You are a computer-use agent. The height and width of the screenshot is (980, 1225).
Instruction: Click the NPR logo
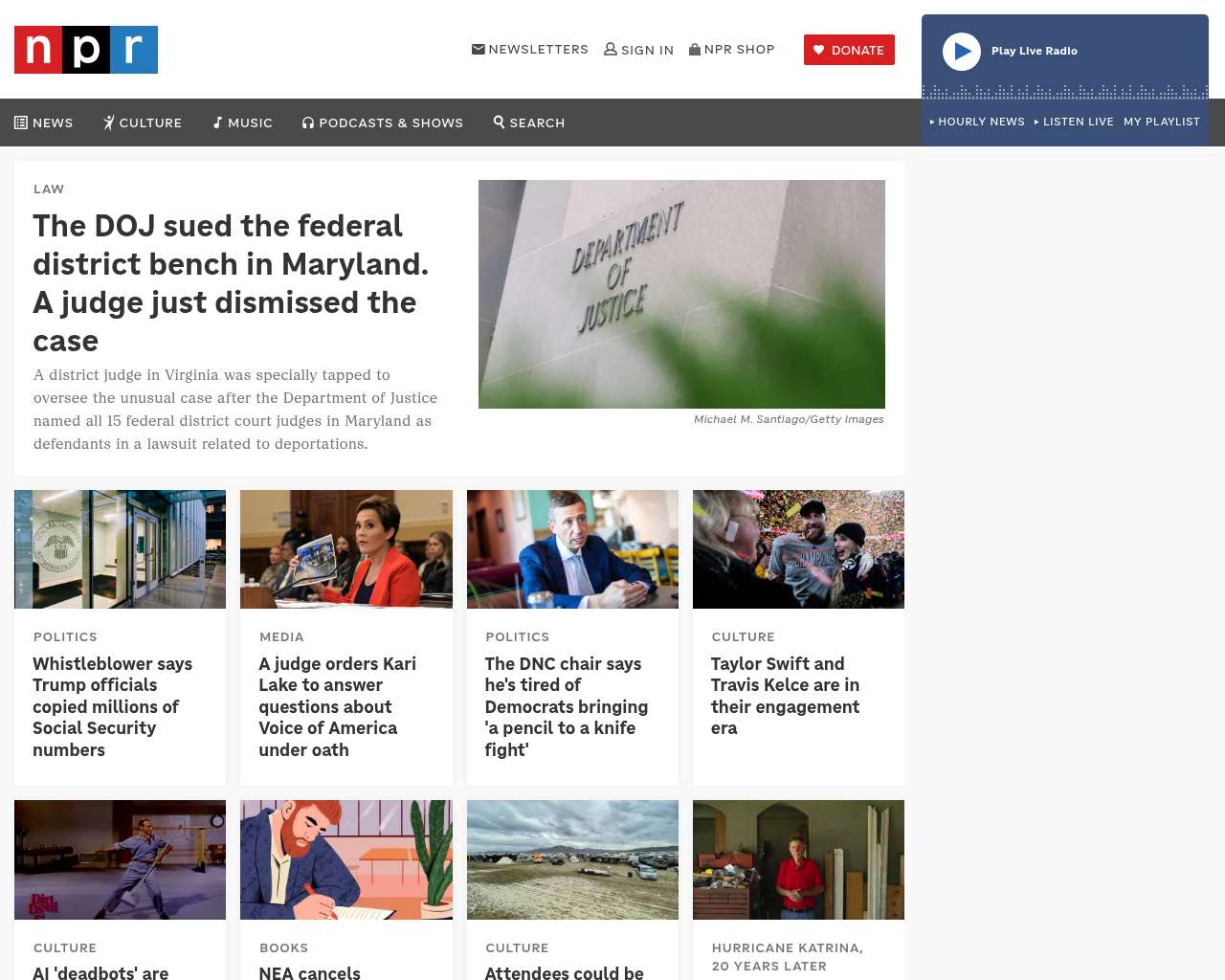(x=86, y=50)
